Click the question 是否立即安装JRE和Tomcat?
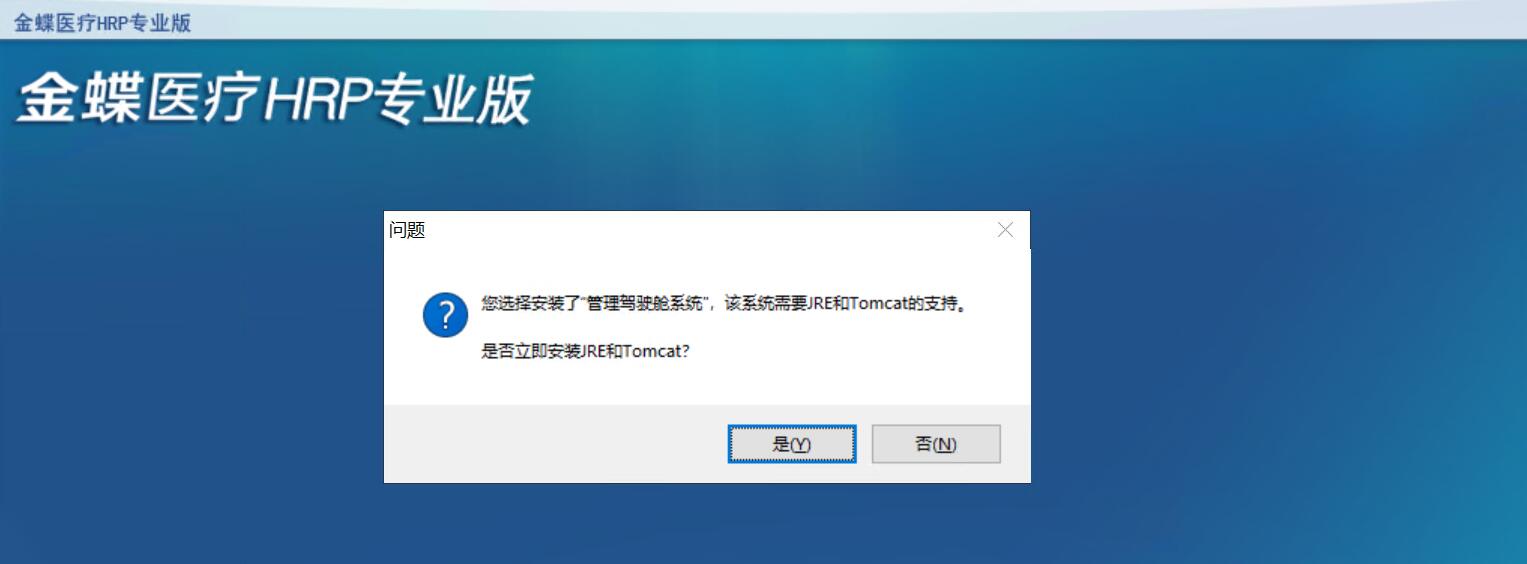Image resolution: width=1527 pixels, height=564 pixels. 585,353
